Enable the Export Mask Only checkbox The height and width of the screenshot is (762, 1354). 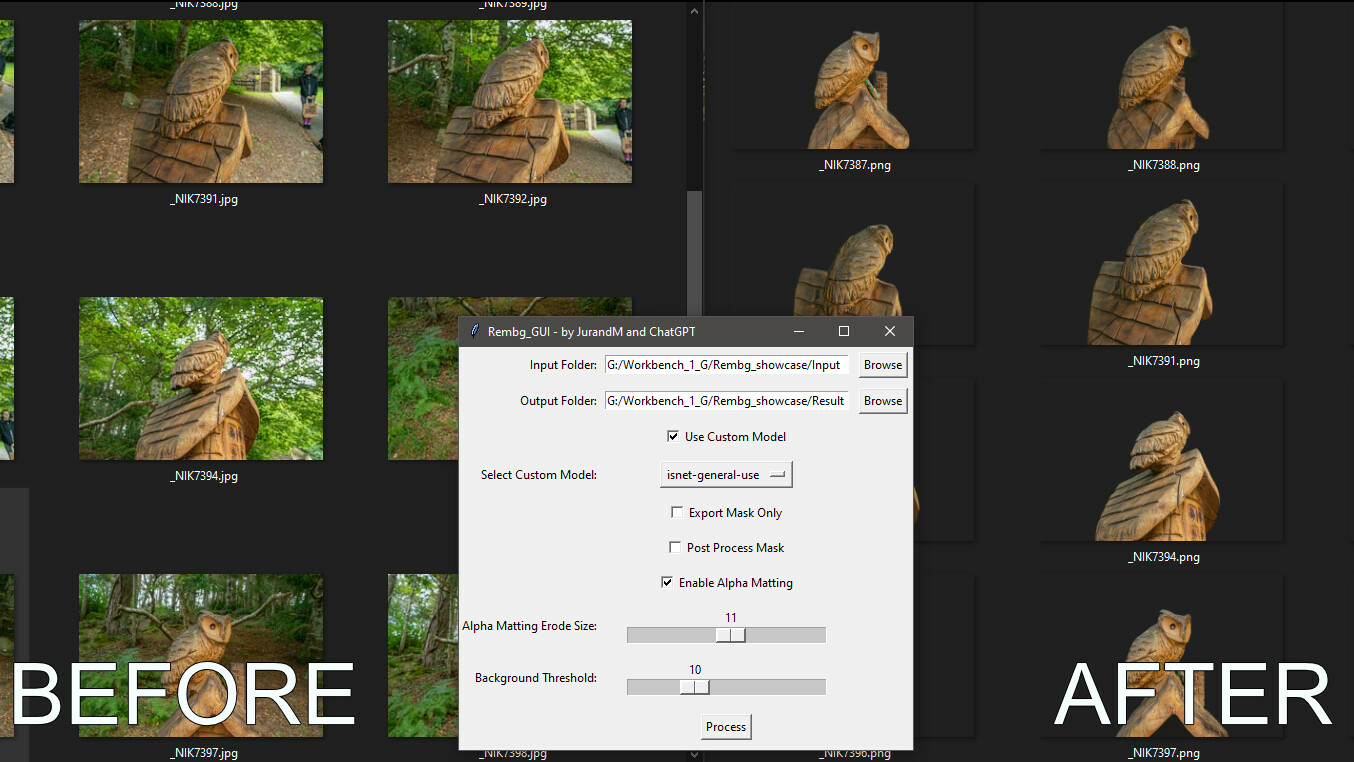[x=677, y=513]
